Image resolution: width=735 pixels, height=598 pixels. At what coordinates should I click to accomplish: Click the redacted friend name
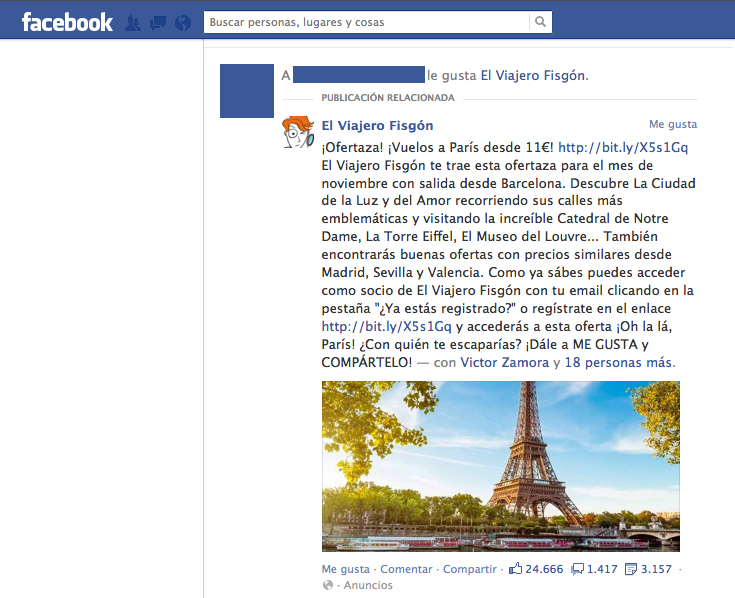pyautogui.click(x=359, y=75)
